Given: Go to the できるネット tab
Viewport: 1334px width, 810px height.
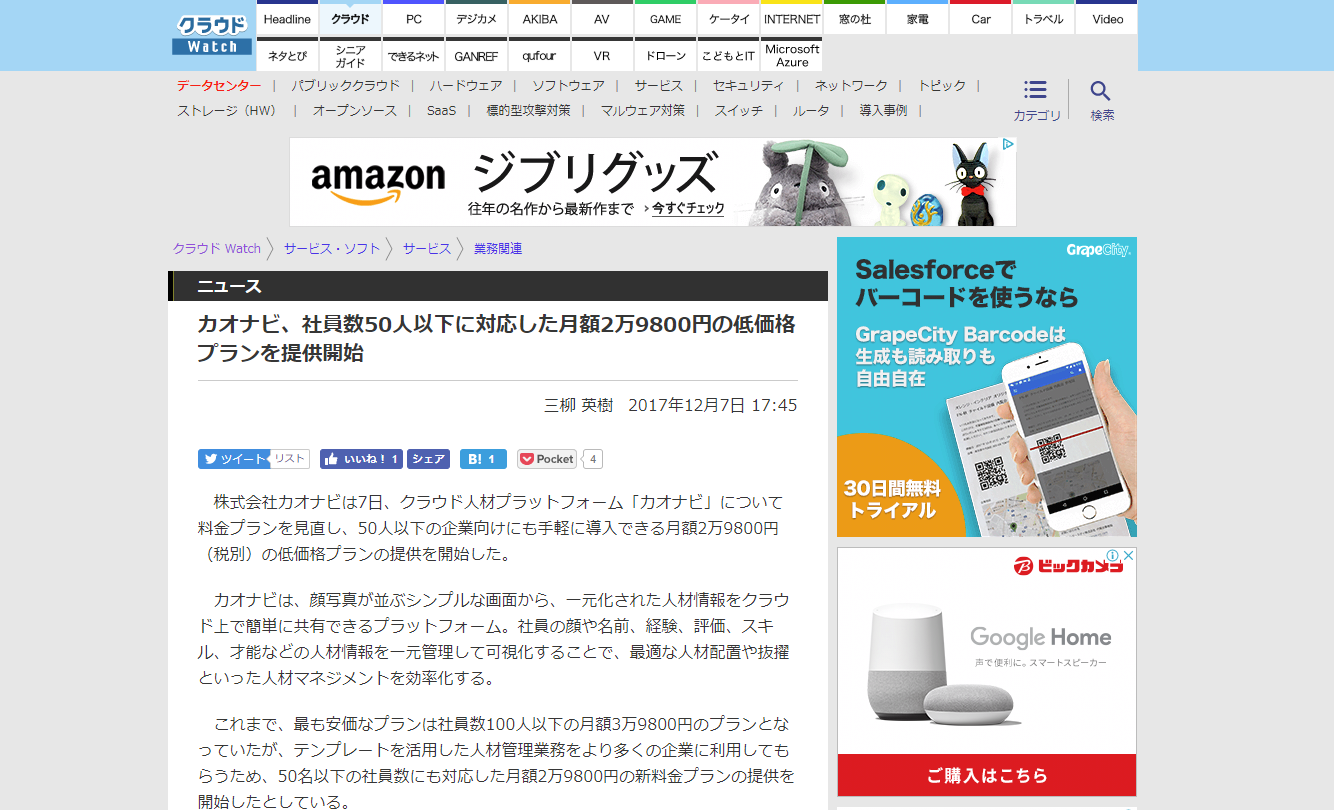Looking at the screenshot, I should pyautogui.click(x=413, y=55).
